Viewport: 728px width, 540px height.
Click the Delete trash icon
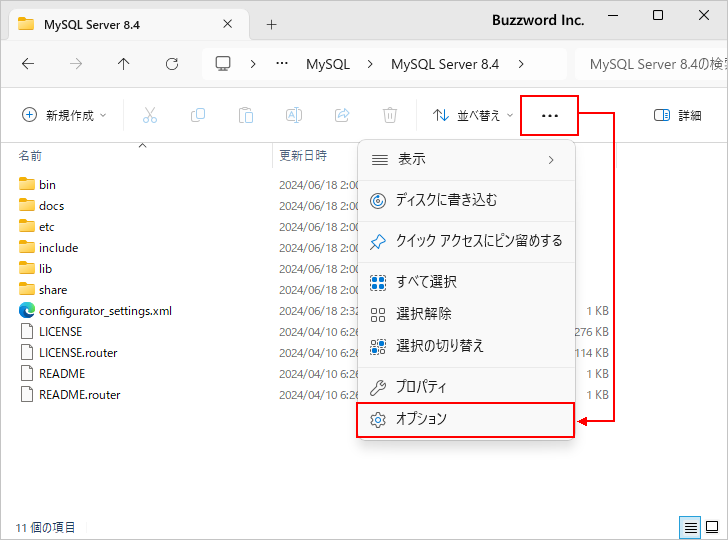(x=390, y=115)
